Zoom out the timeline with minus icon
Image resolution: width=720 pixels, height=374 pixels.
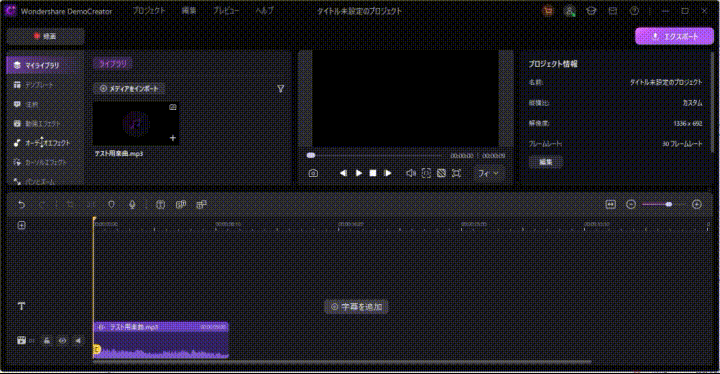click(x=631, y=204)
